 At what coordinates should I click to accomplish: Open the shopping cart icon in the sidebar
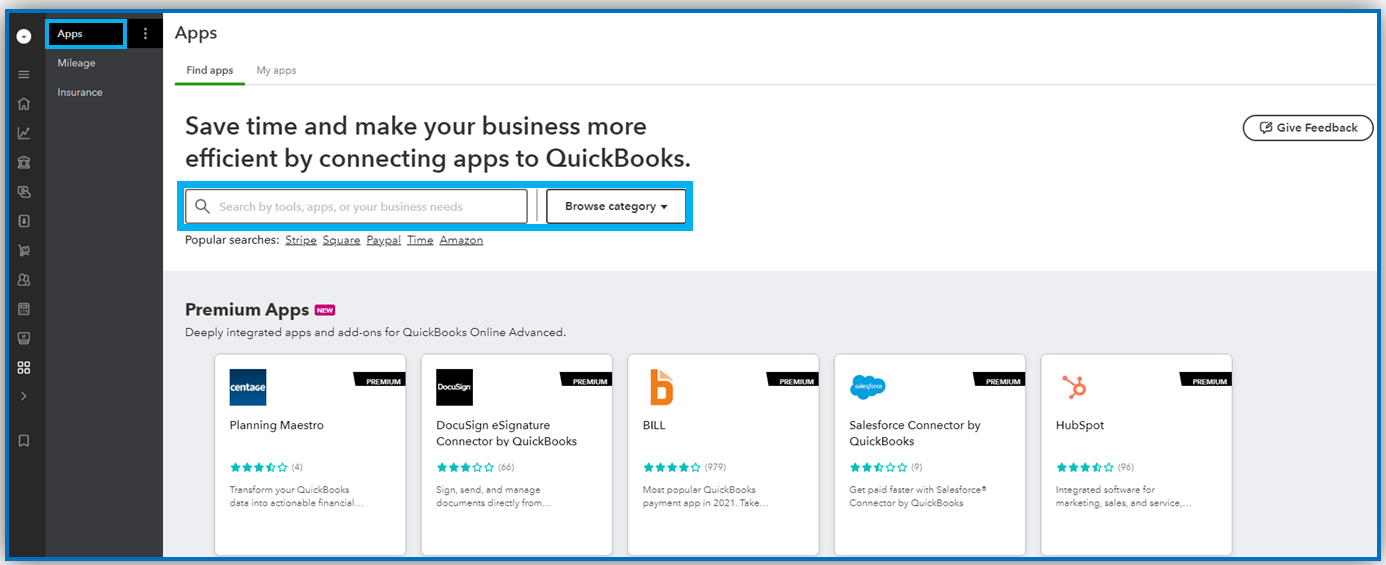pos(24,251)
